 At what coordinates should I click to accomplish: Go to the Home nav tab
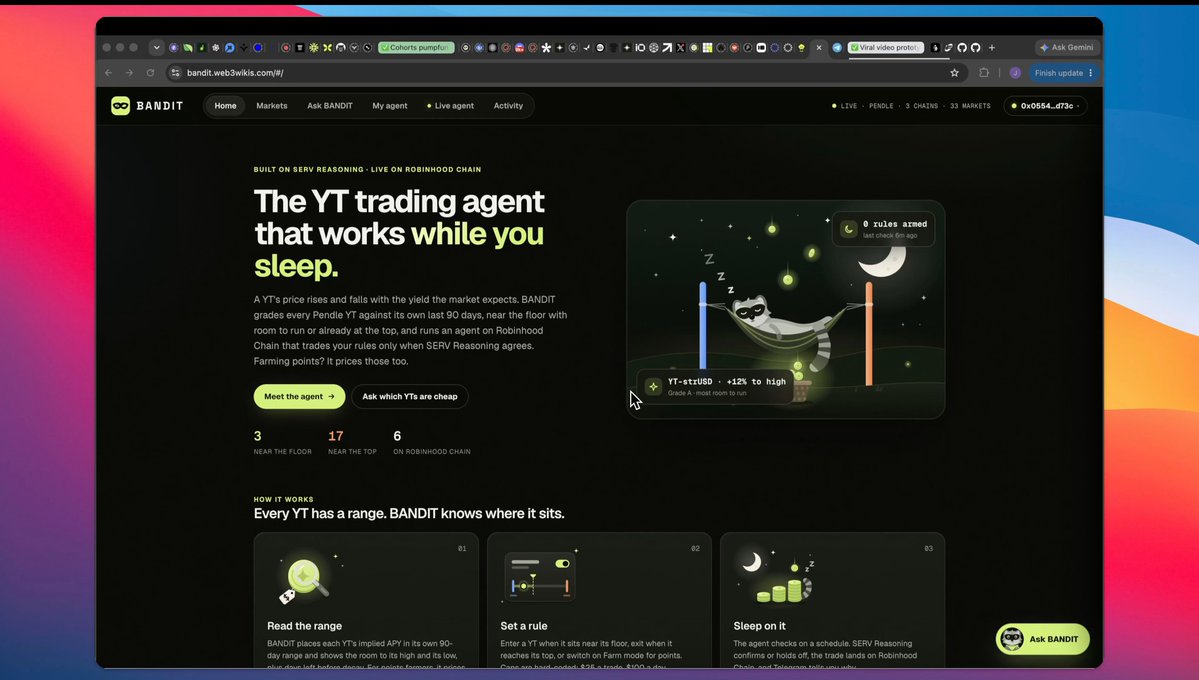pyautogui.click(x=226, y=106)
